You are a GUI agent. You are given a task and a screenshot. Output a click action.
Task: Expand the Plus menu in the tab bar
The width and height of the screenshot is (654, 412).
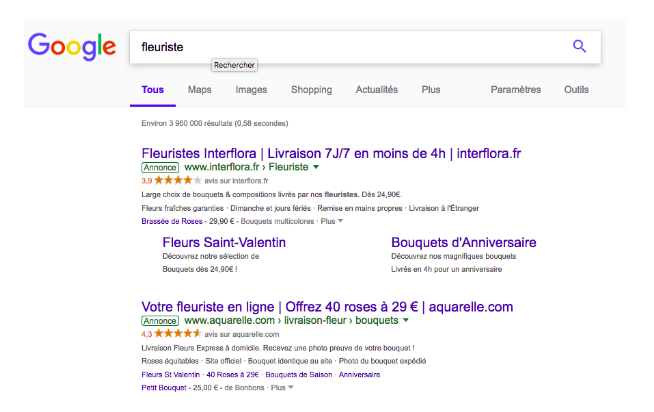431,90
